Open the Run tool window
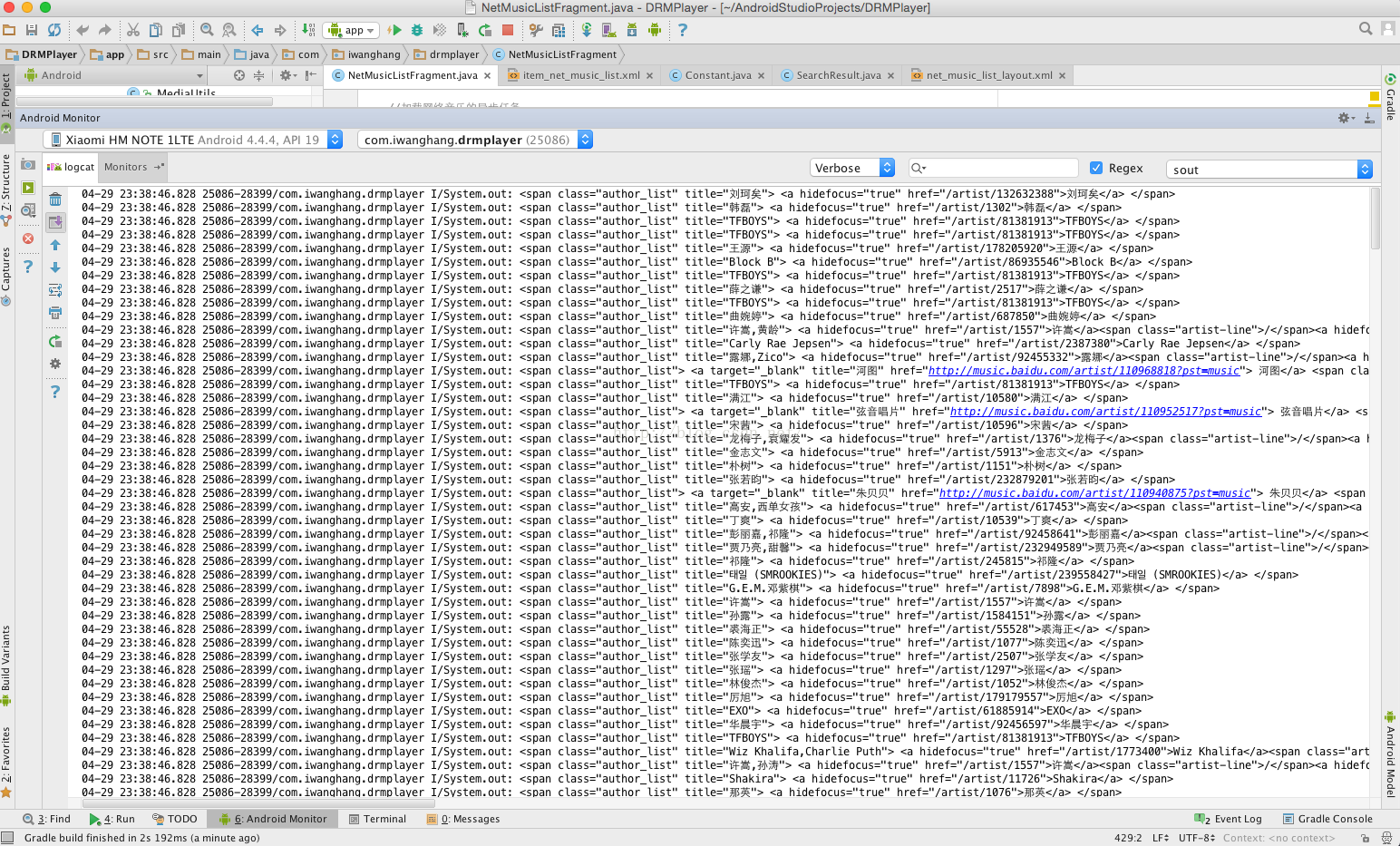Viewport: 1400px width, 846px height. coord(112,819)
